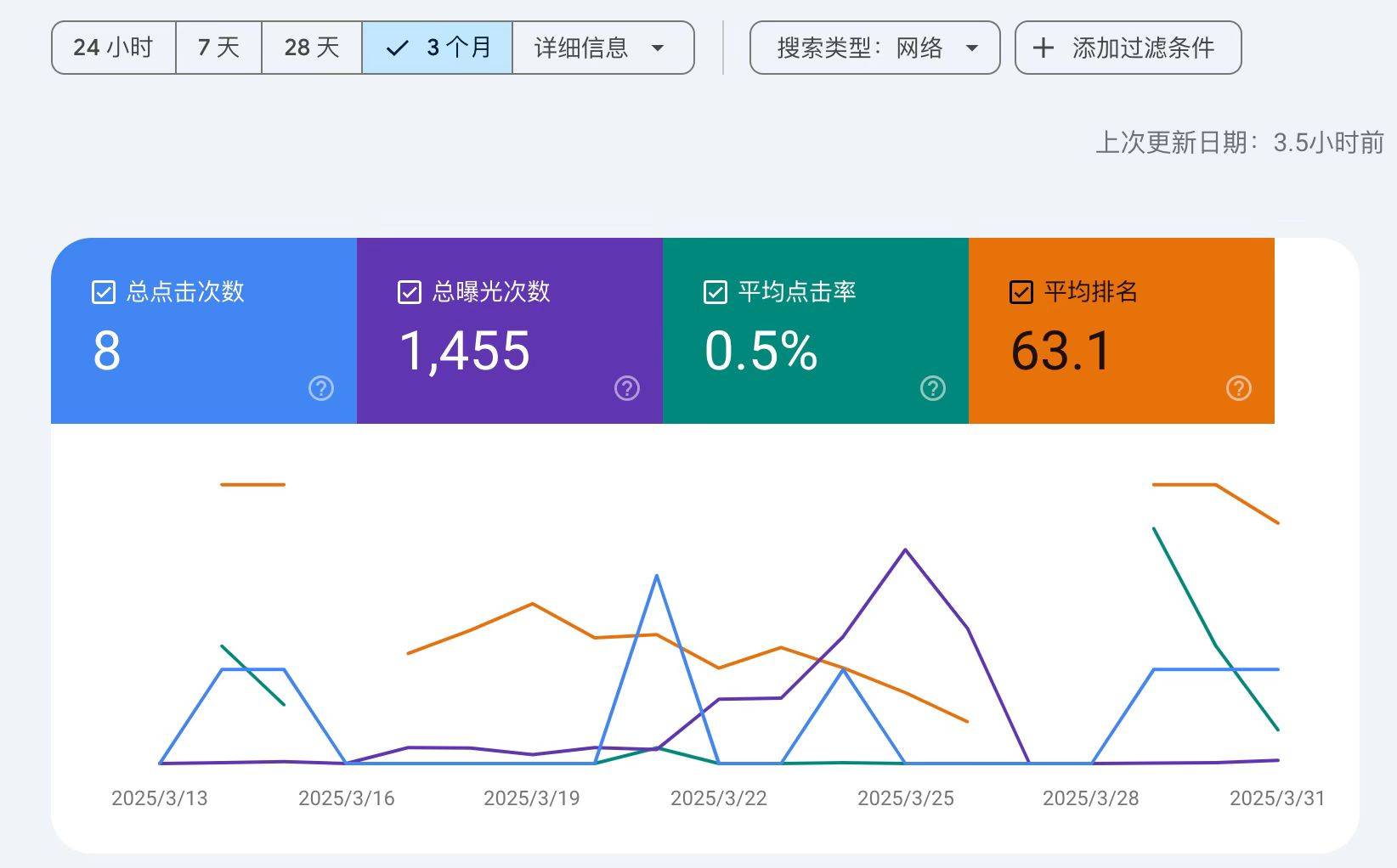The width and height of the screenshot is (1397, 868).
Task: Click the dropdown arrow beside 搜索类型：网络
Action: 972,48
